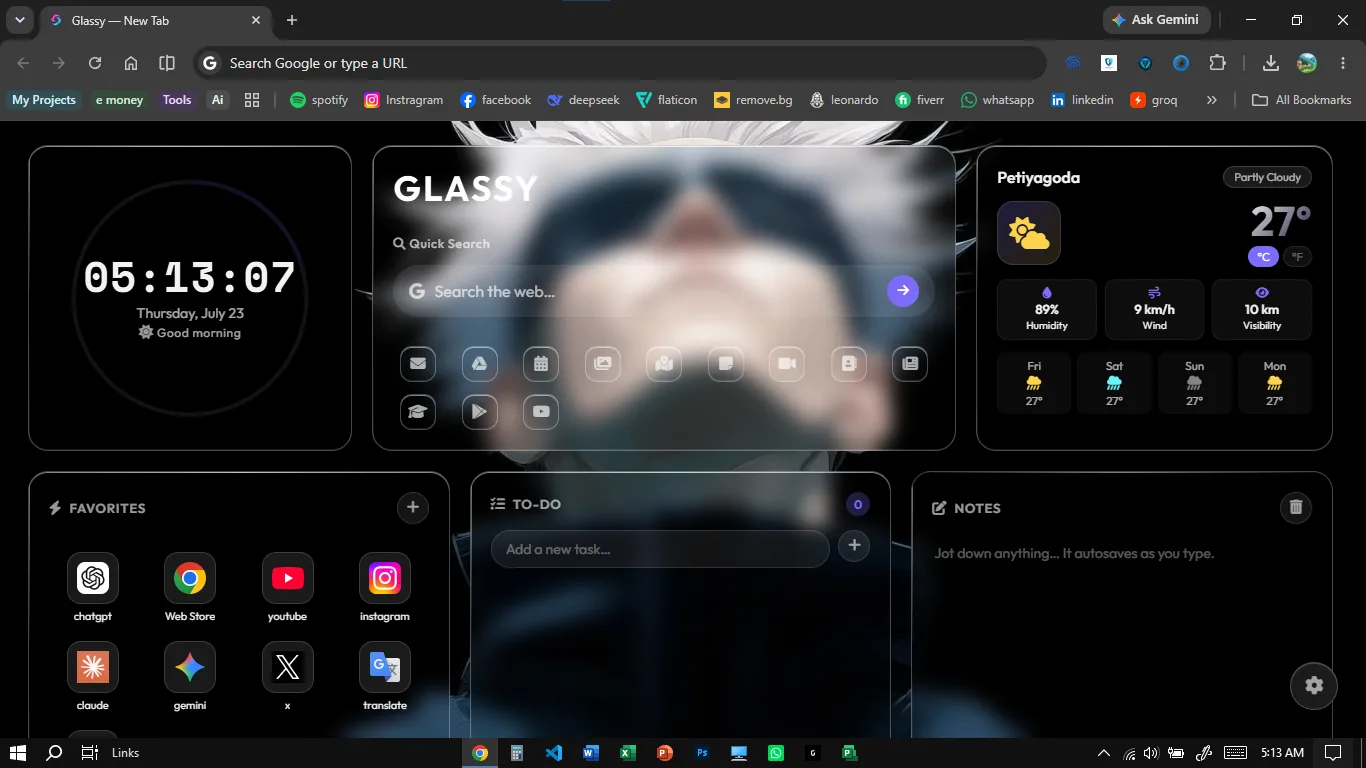Open the tab search dropdown arrow
Image resolution: width=1366 pixels, height=768 pixels.
coord(19,20)
